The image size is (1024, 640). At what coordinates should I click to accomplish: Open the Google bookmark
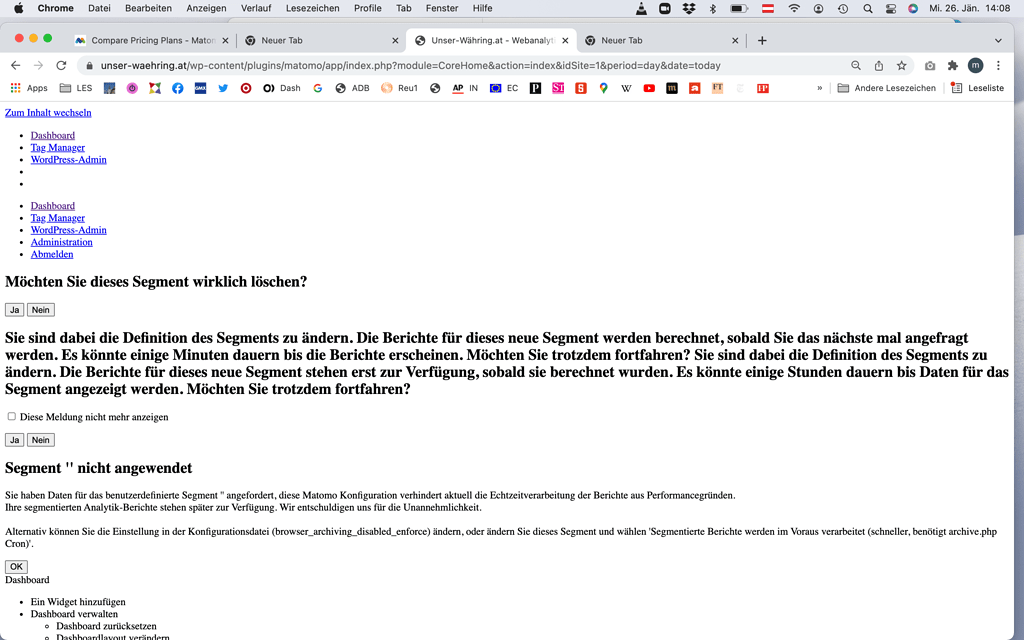pyautogui.click(x=318, y=88)
